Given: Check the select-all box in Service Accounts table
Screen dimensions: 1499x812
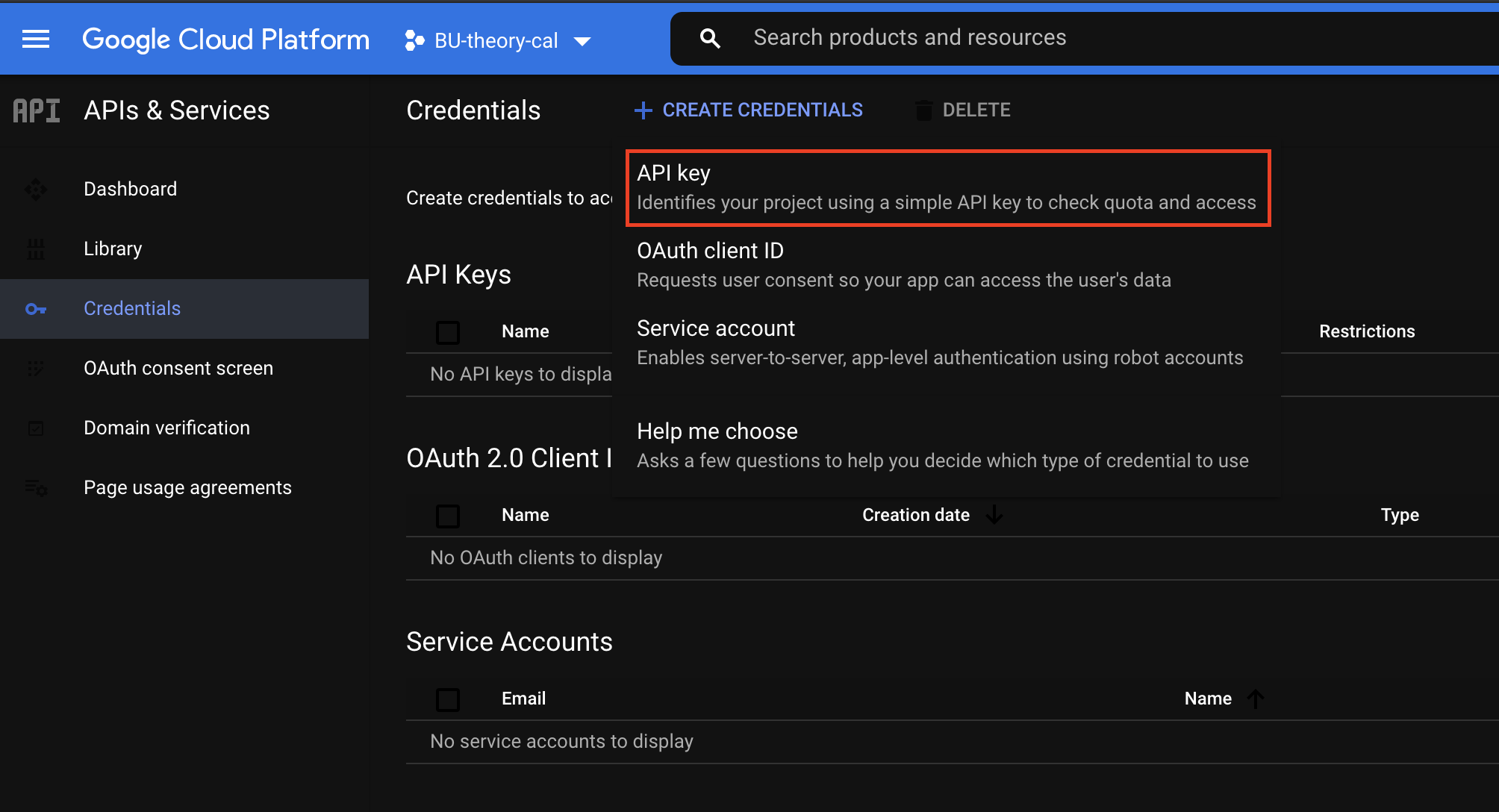Looking at the screenshot, I should click(448, 699).
